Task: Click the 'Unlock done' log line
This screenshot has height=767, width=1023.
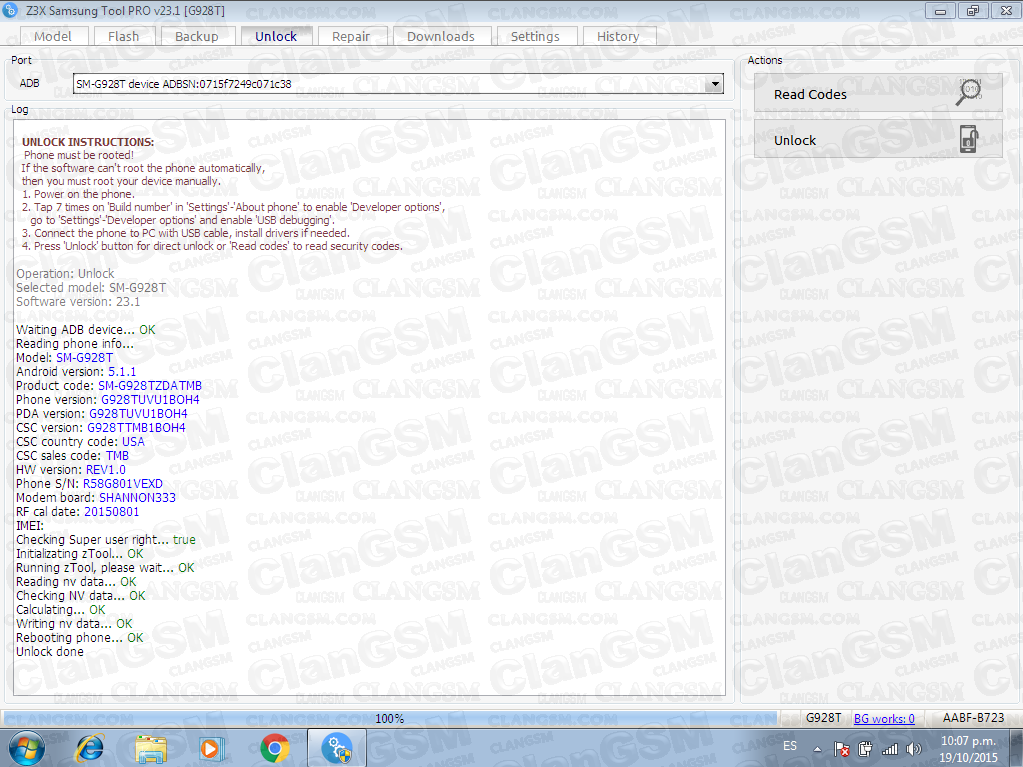Action: pyautogui.click(x=50, y=652)
